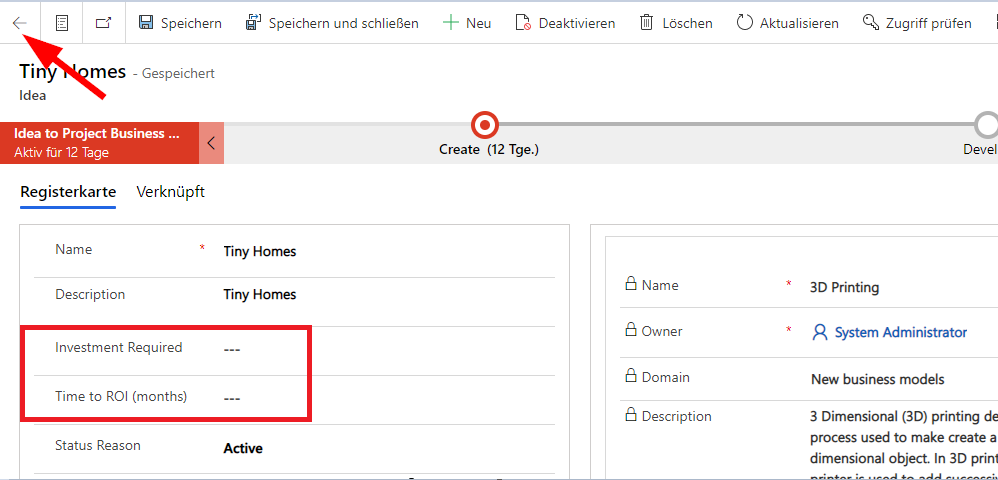Select the Create stage circle
Viewport: 998px width, 480px height.
pos(485,125)
